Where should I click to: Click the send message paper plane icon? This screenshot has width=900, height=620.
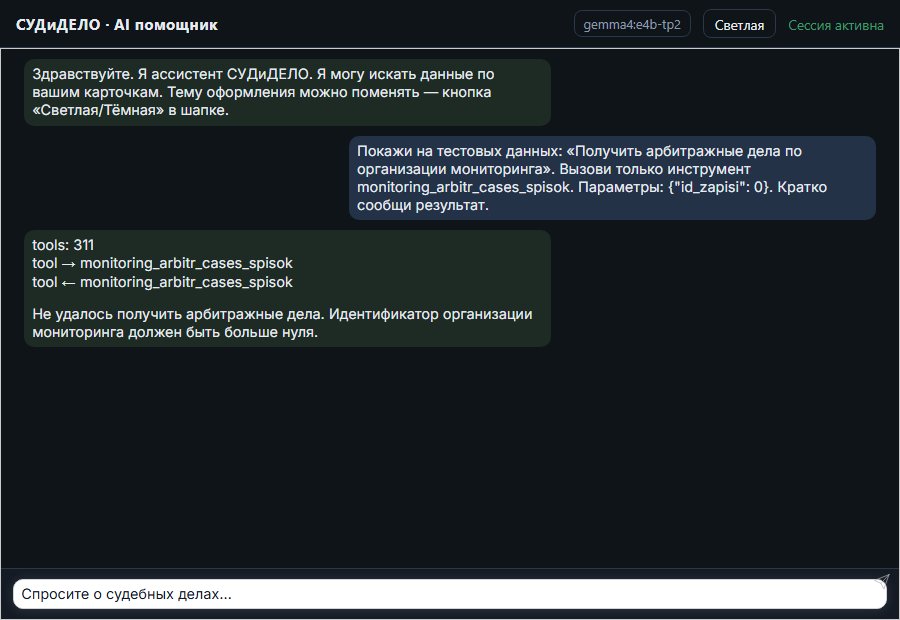pos(882,580)
